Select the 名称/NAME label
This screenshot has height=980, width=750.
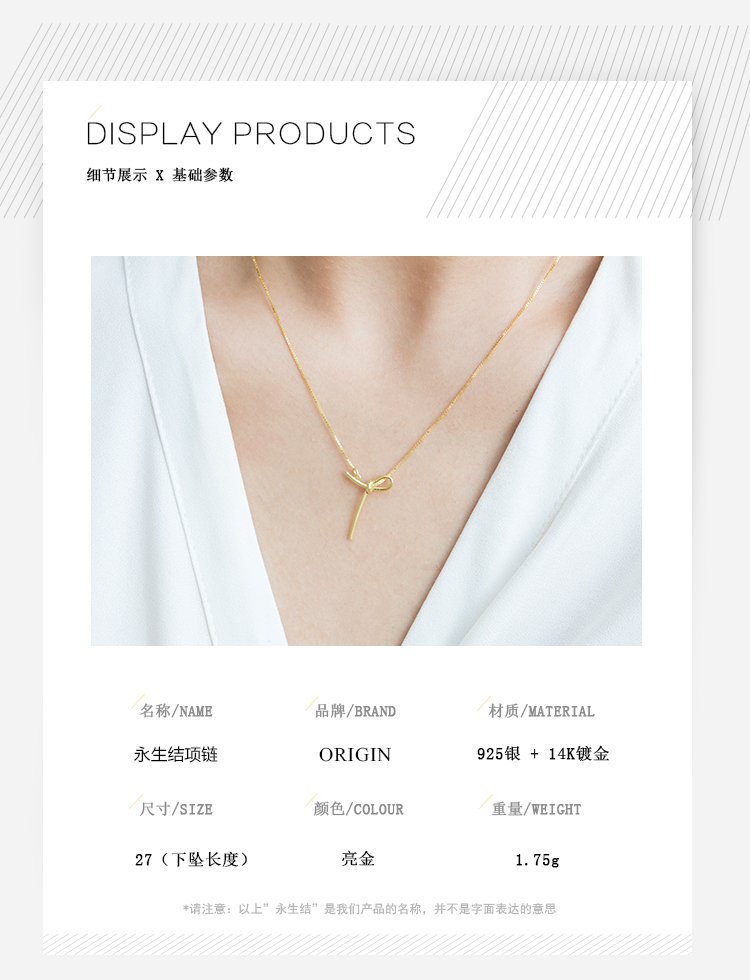[x=176, y=711]
